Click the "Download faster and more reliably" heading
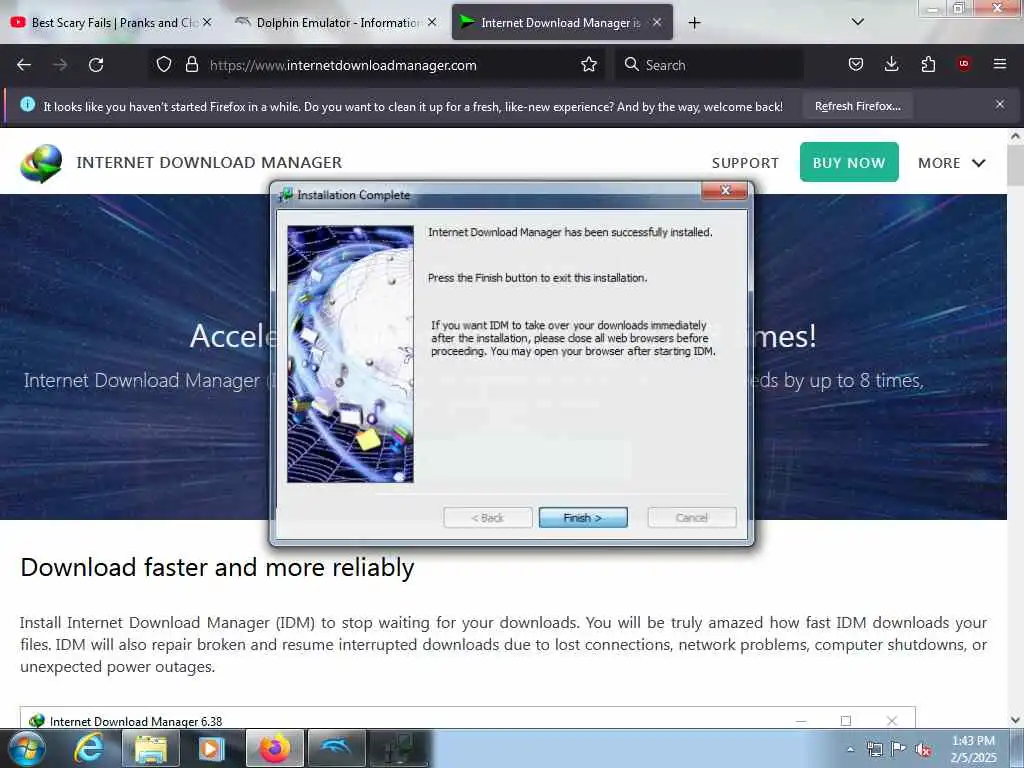 coord(217,567)
